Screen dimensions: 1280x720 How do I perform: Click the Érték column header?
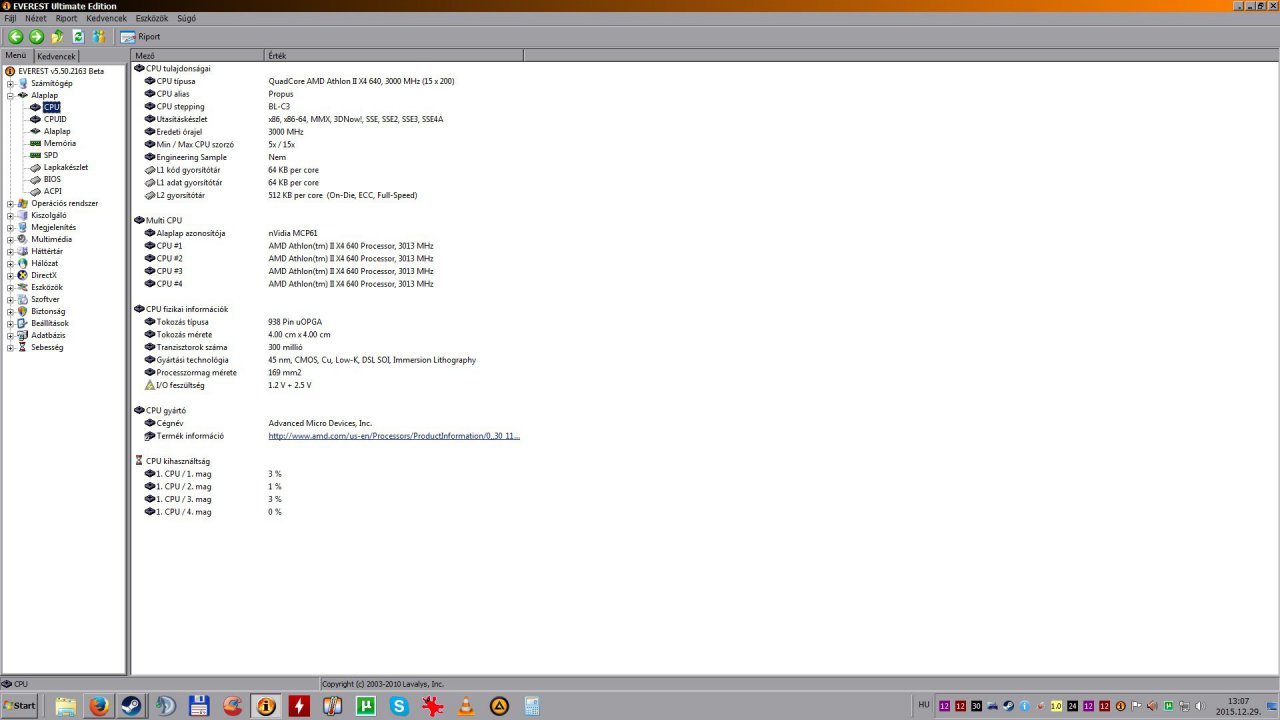pyautogui.click(x=394, y=56)
